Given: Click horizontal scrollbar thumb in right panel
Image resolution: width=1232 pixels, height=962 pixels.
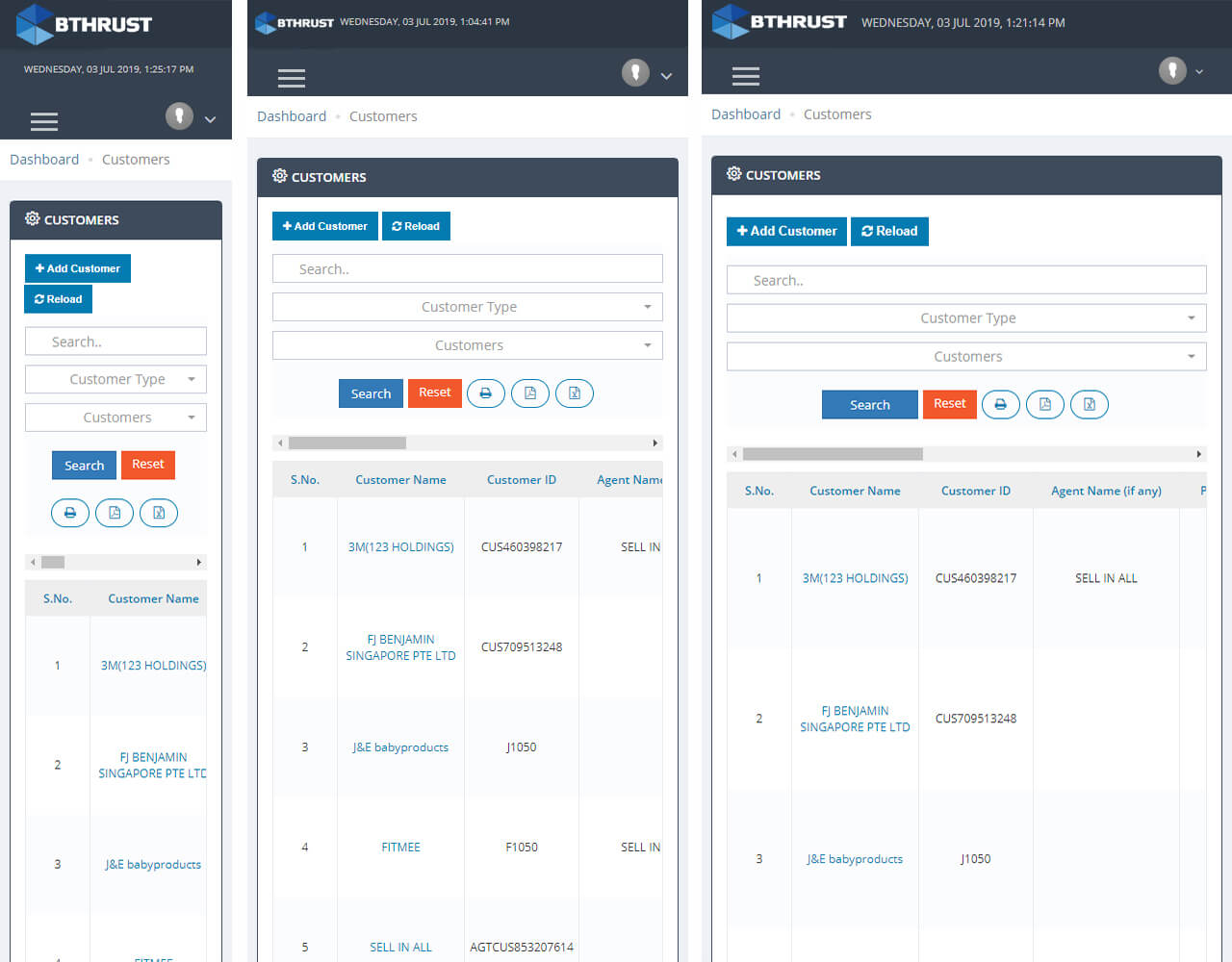Looking at the screenshot, I should pyautogui.click(x=833, y=454).
